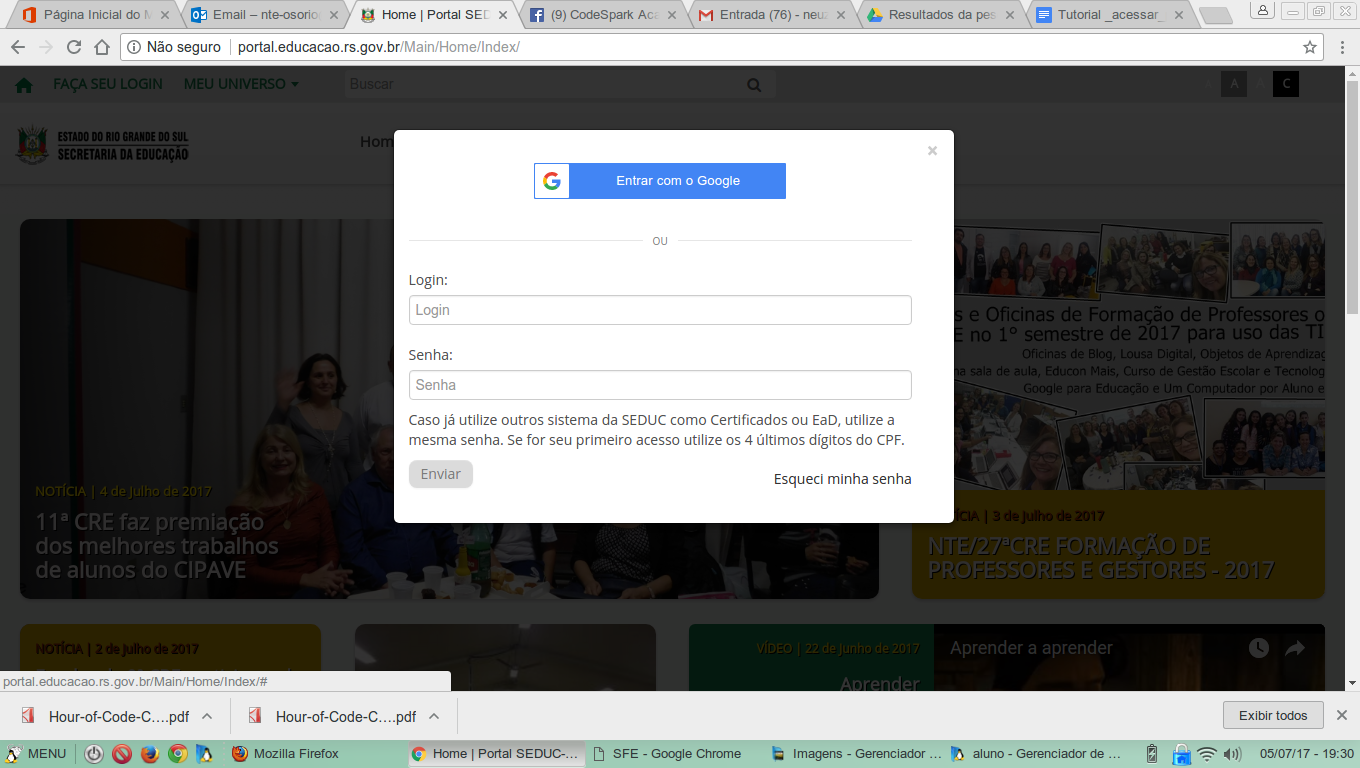Image resolution: width=1360 pixels, height=768 pixels.
Task: Switch to Tutorial _acessar_ Docs tab
Action: [1111, 15]
